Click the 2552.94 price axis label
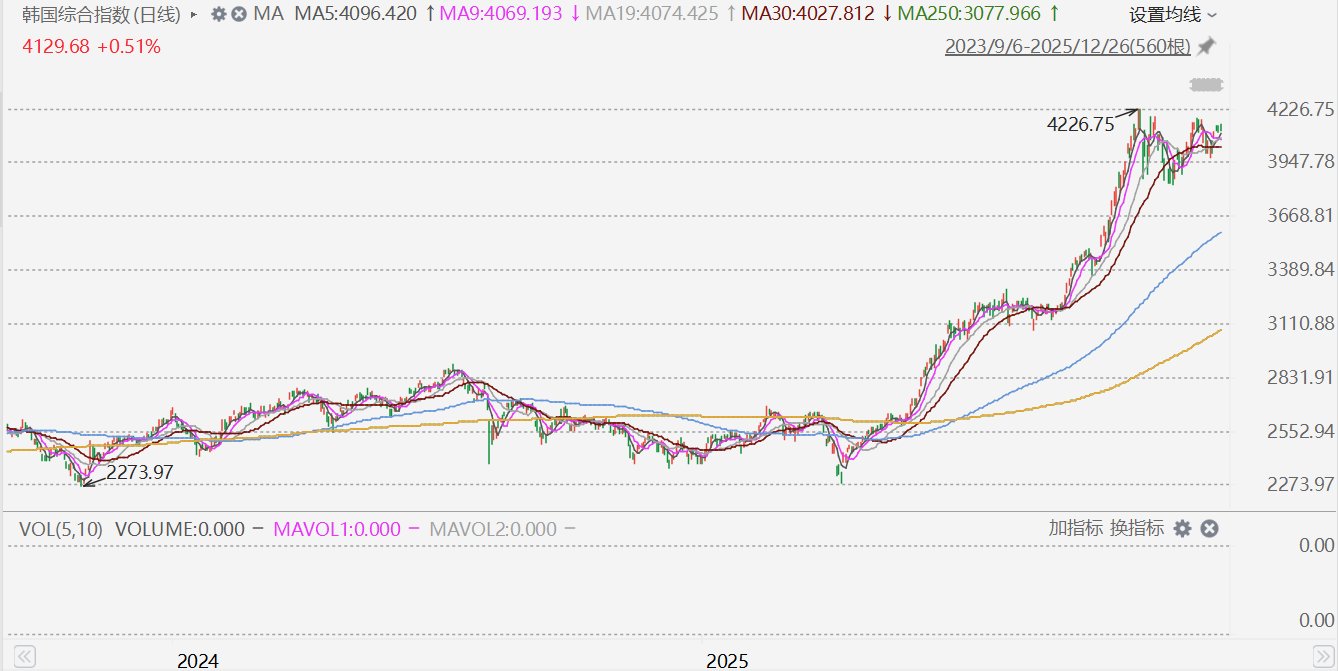1338x671 pixels. click(1300, 432)
